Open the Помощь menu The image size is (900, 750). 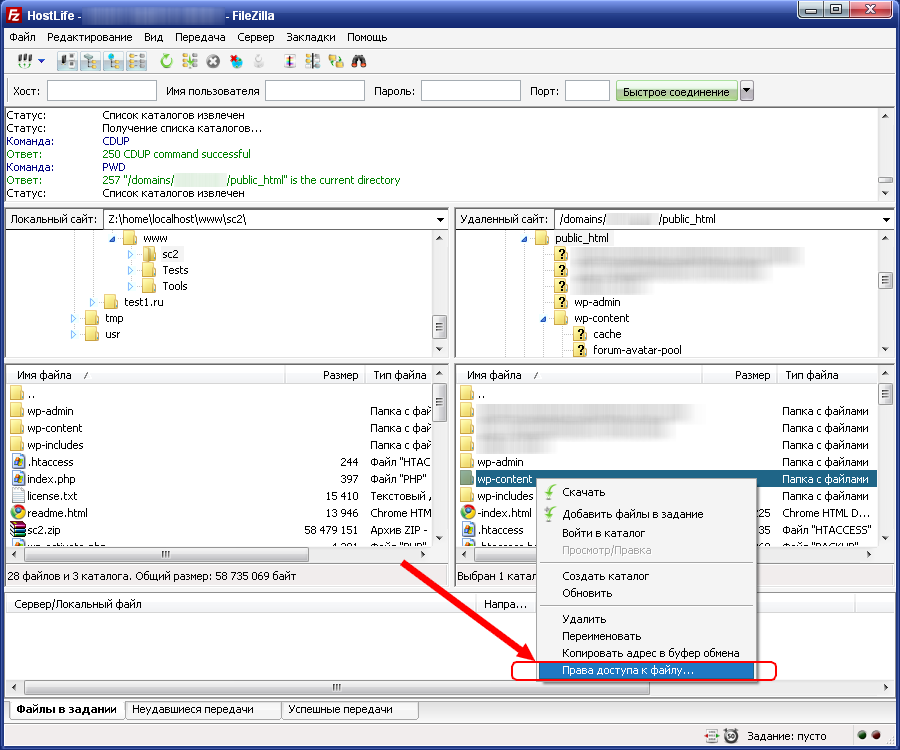(367, 37)
